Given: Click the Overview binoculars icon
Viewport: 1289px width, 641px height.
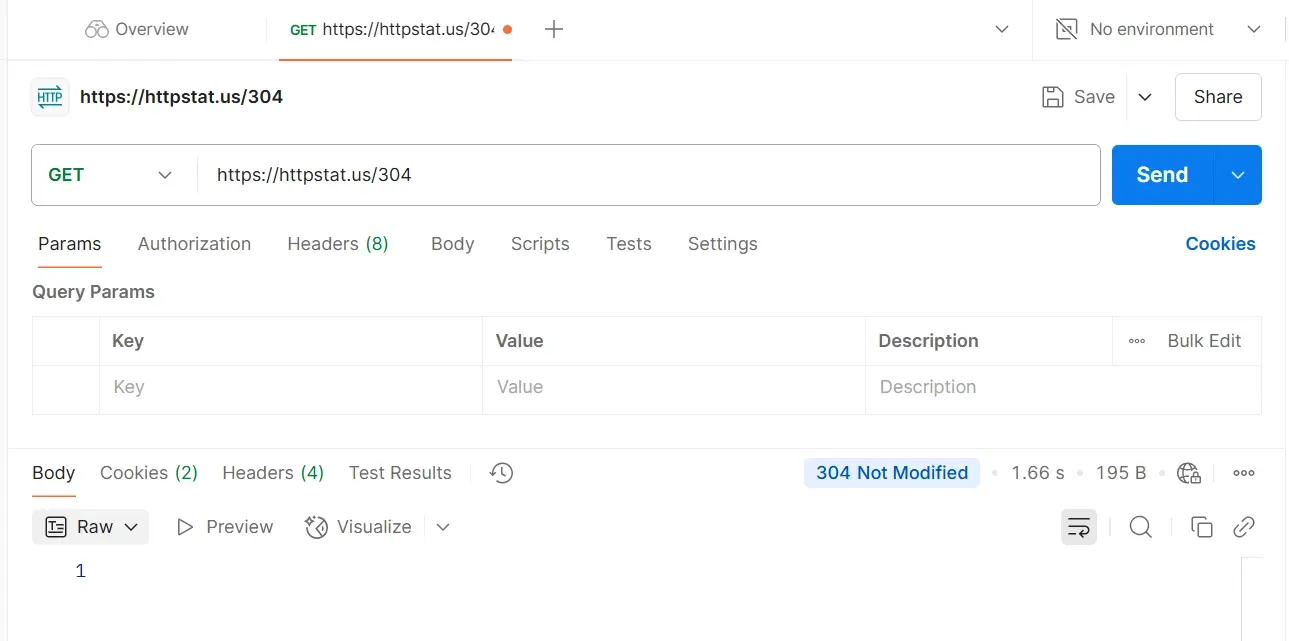Looking at the screenshot, I should pos(97,30).
